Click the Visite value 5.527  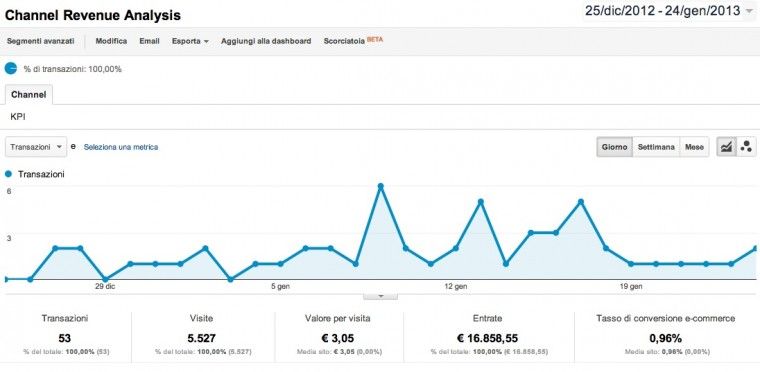coord(202,338)
